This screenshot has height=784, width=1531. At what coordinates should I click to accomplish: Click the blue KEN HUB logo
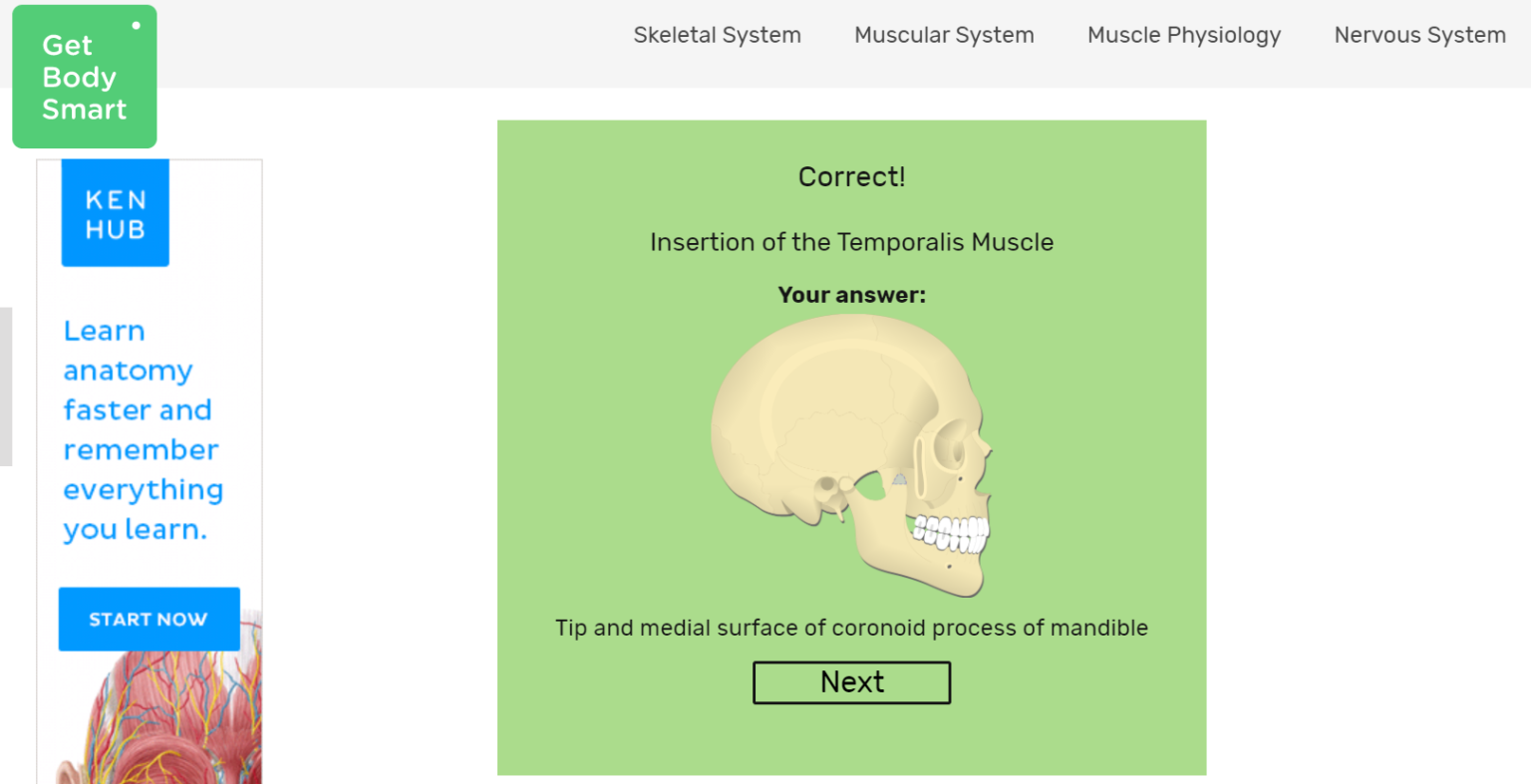115,212
